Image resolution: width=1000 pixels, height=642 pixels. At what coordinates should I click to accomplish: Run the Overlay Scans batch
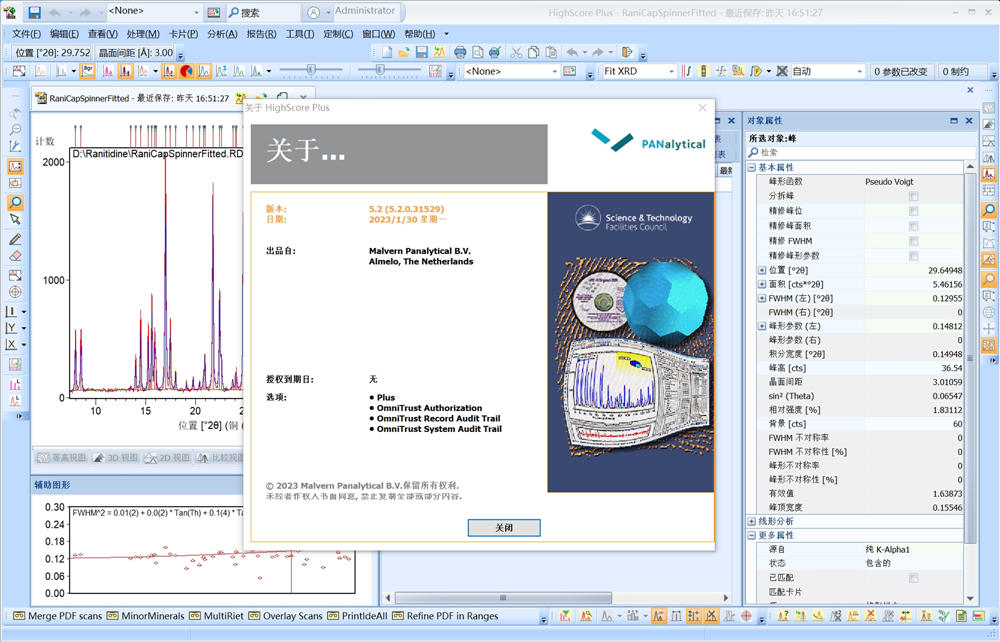click(286, 616)
